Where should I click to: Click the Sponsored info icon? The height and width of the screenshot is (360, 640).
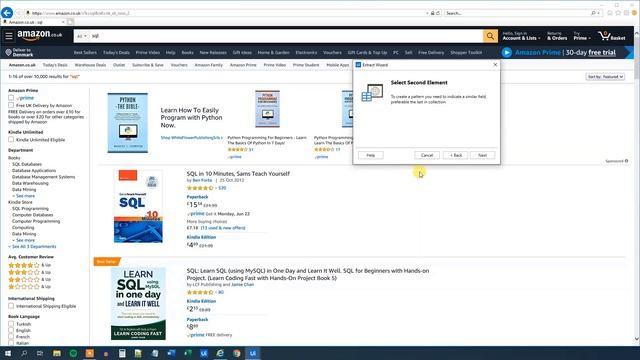(x=627, y=161)
